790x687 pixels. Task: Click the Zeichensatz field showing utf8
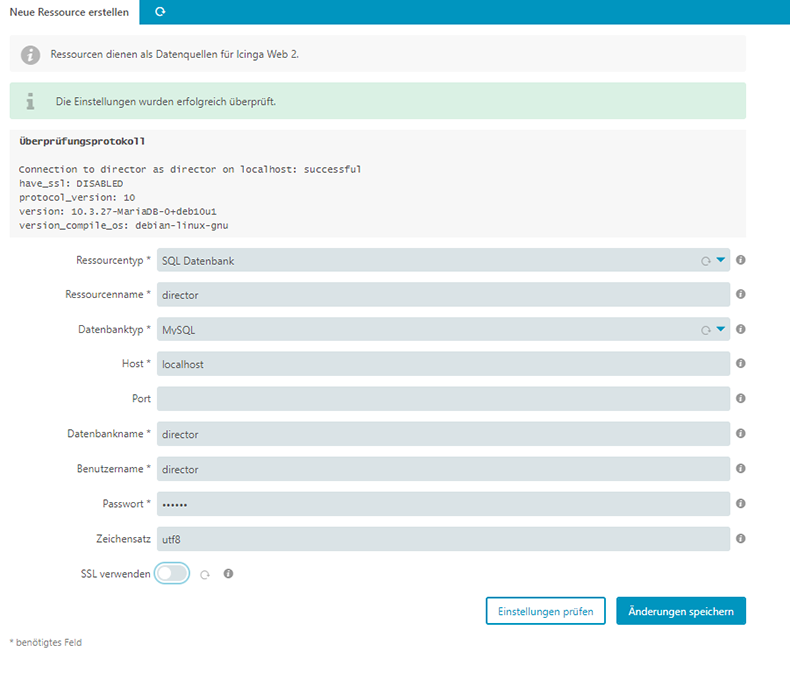[443, 538]
